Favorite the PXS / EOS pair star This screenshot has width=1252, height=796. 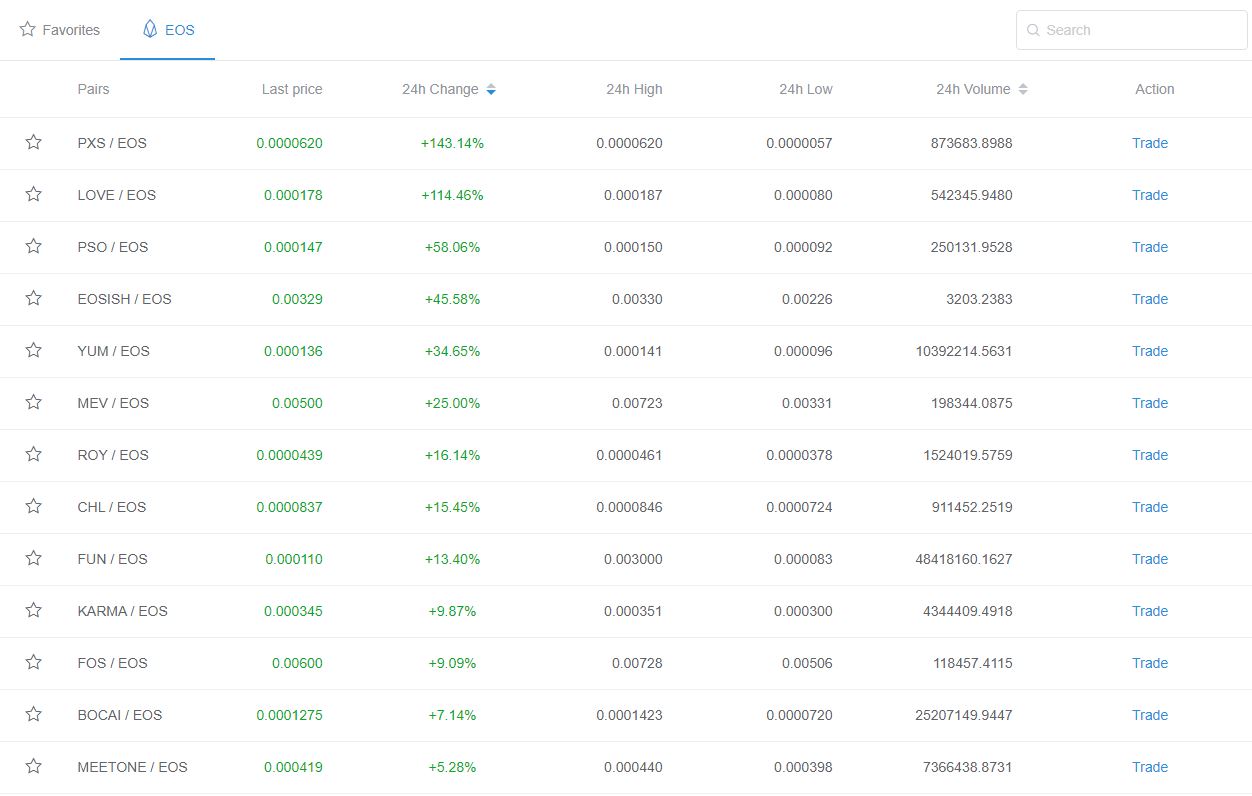click(33, 142)
